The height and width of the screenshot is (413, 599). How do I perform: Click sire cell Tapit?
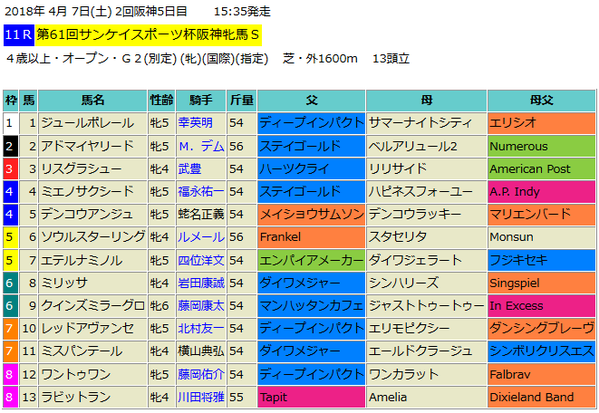[x=311, y=397]
